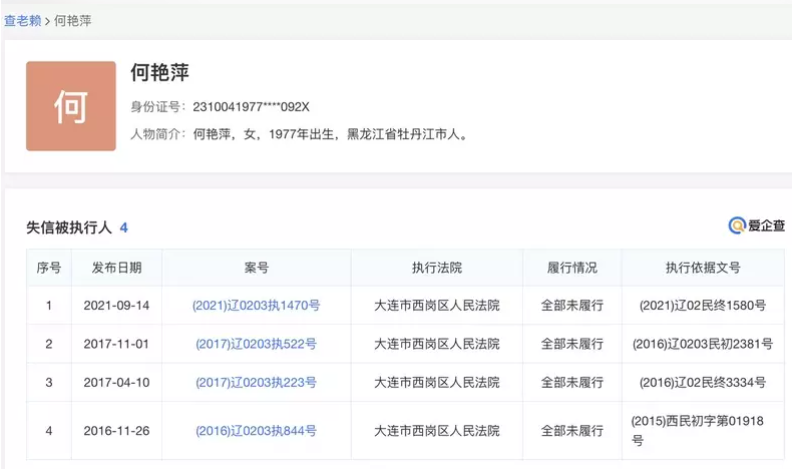Click the serial number 3 cell
This screenshot has height=469, width=792.
pyautogui.click(x=49, y=382)
